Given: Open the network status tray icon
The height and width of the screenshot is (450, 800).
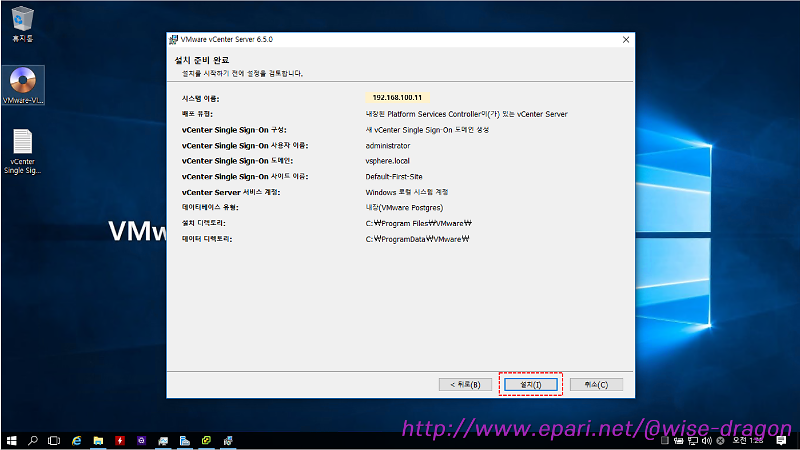Looking at the screenshot, I should point(693,441).
